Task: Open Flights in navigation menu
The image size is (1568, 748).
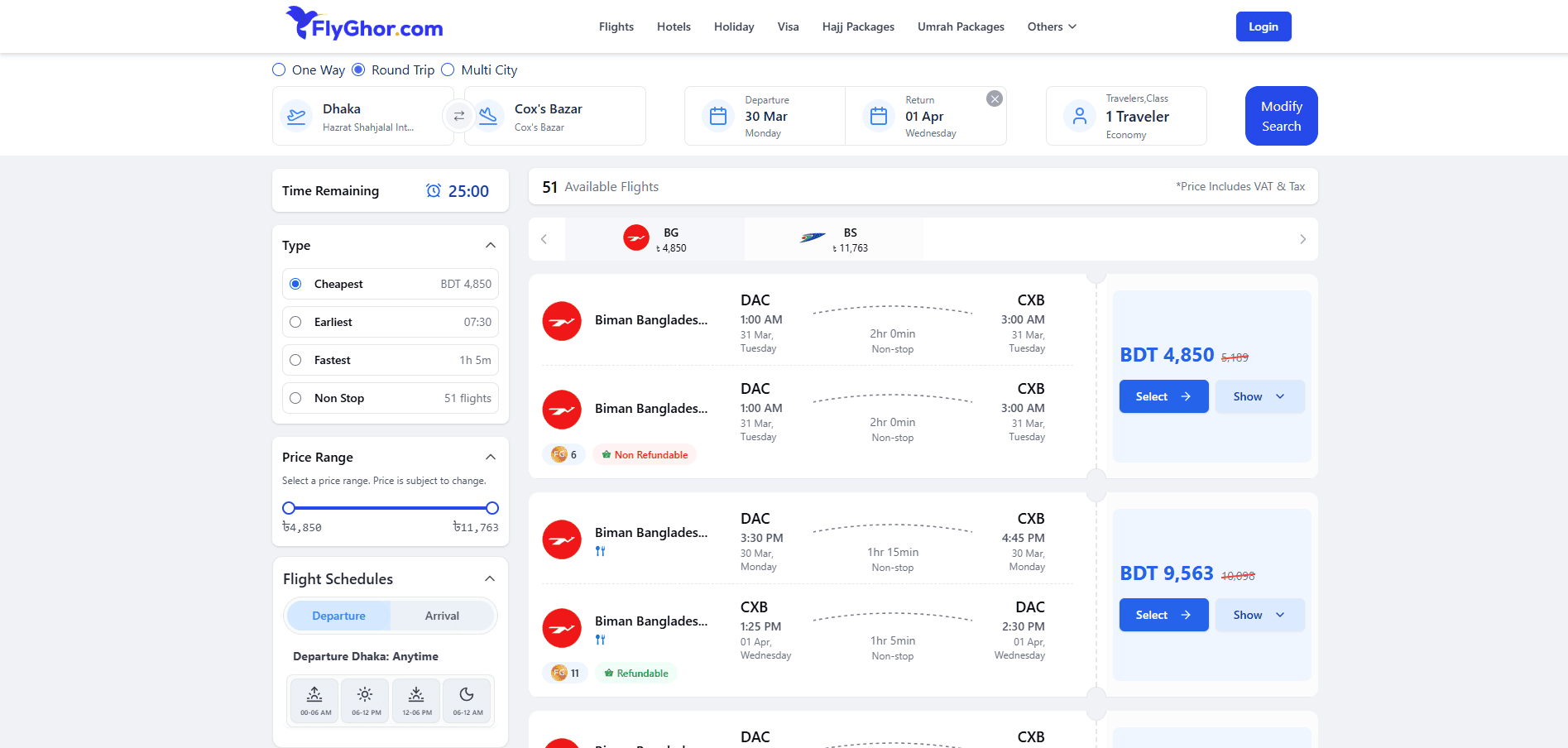Action: point(616,26)
